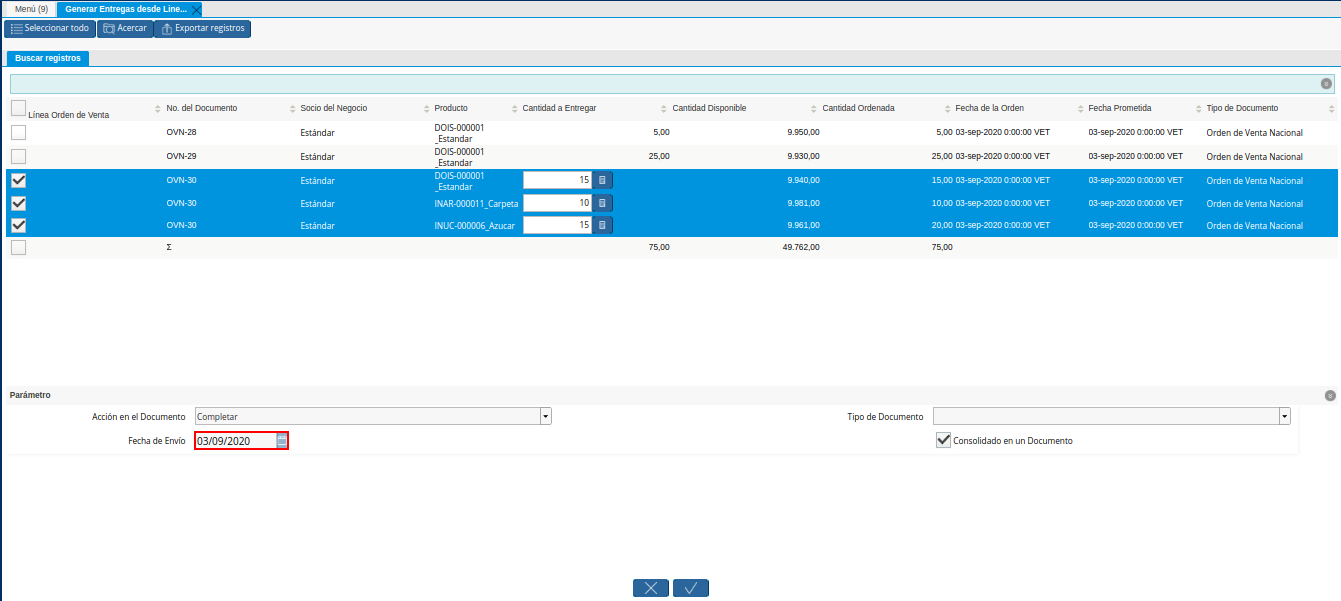This screenshot has width=1341, height=601.
Task: Expand the Tipo de Documento dropdown
Action: [1284, 416]
